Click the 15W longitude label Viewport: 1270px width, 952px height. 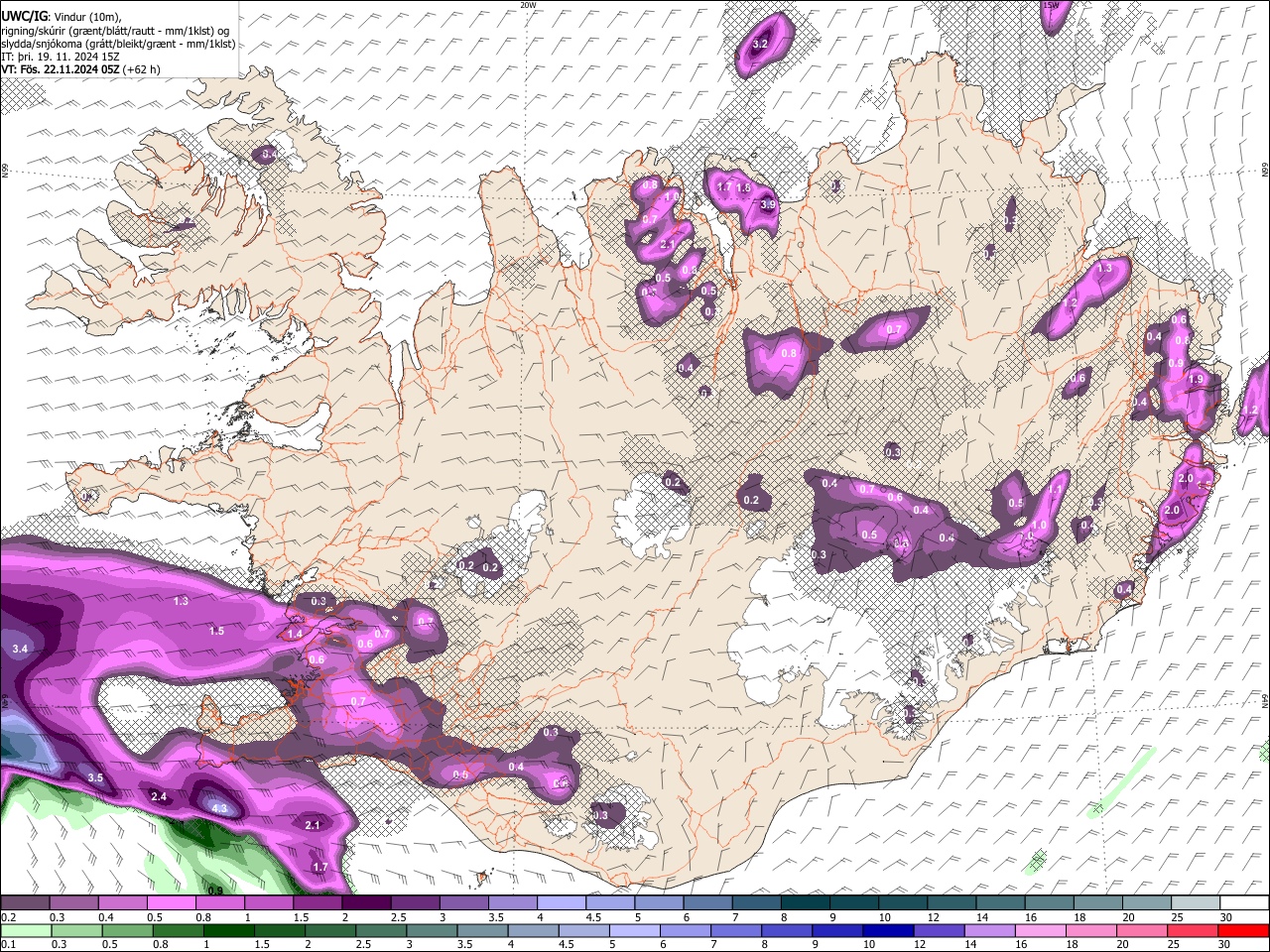[1051, 5]
